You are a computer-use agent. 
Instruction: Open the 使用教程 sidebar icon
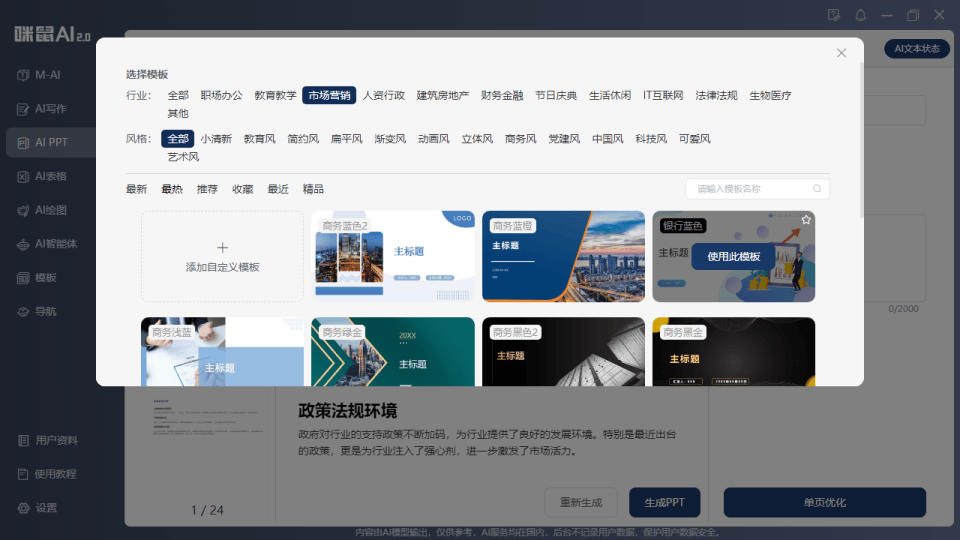pyautogui.click(x=23, y=474)
